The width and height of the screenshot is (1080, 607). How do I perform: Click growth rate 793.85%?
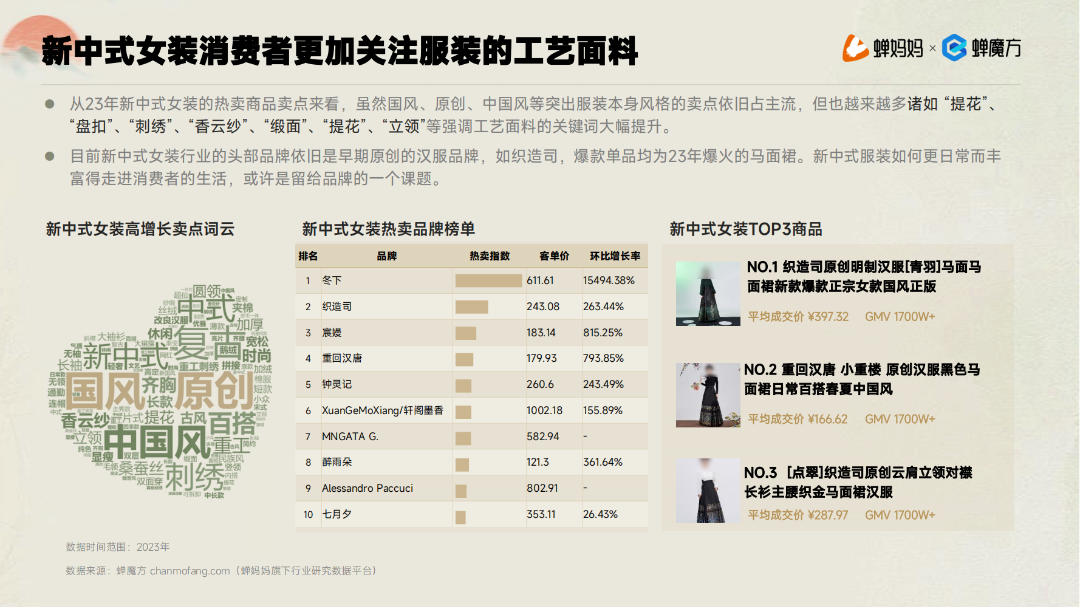pos(603,358)
